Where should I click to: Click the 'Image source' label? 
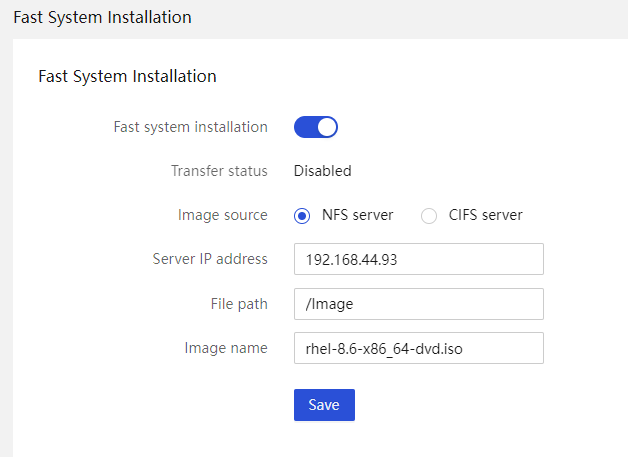pos(223,215)
